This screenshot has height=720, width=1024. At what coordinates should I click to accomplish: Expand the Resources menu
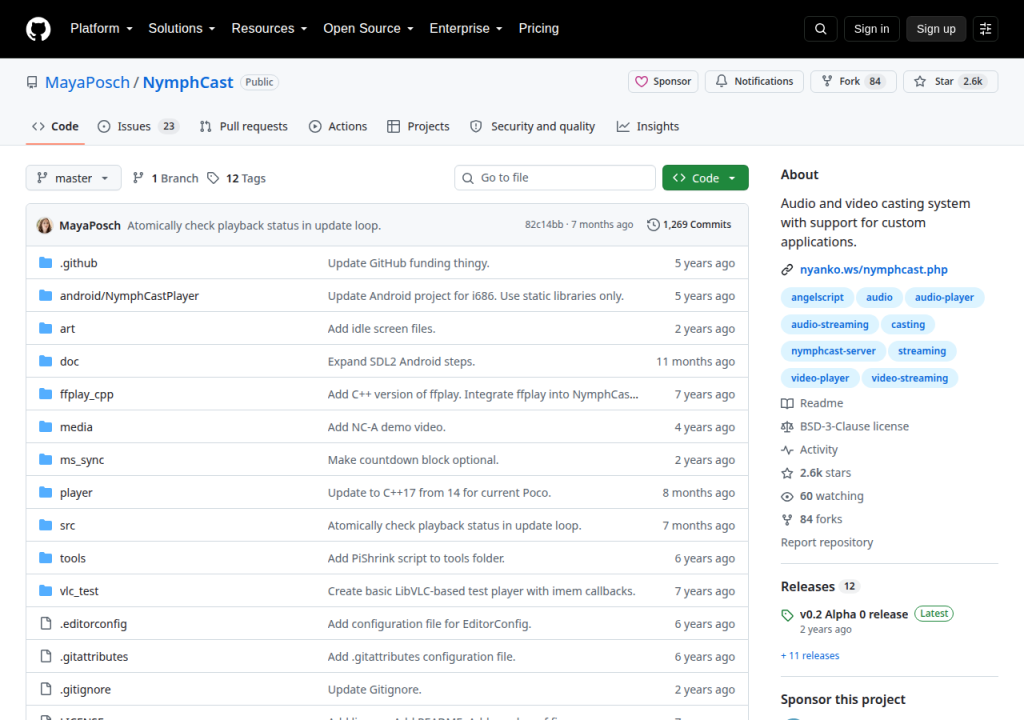[269, 29]
